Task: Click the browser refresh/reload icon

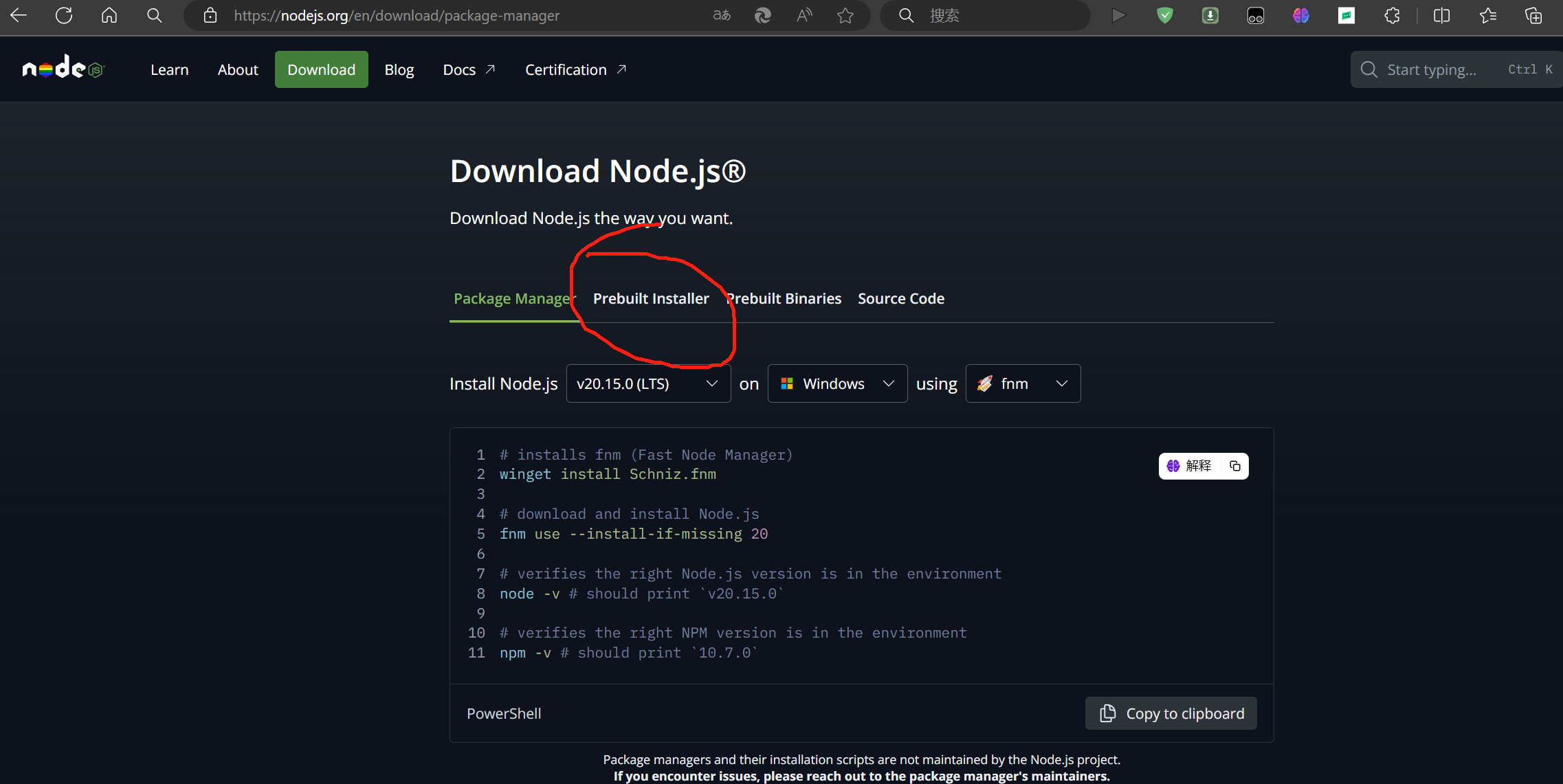Action: [64, 15]
